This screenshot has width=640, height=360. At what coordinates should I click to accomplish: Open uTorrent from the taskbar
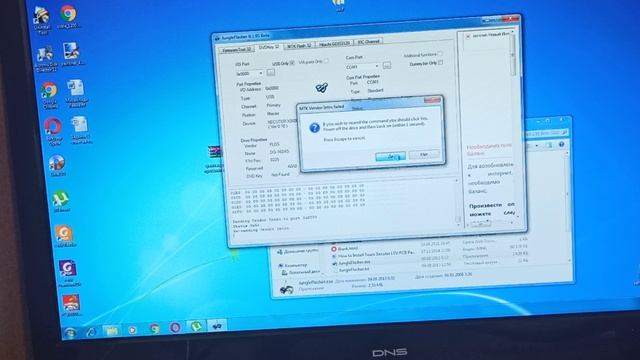[196, 326]
